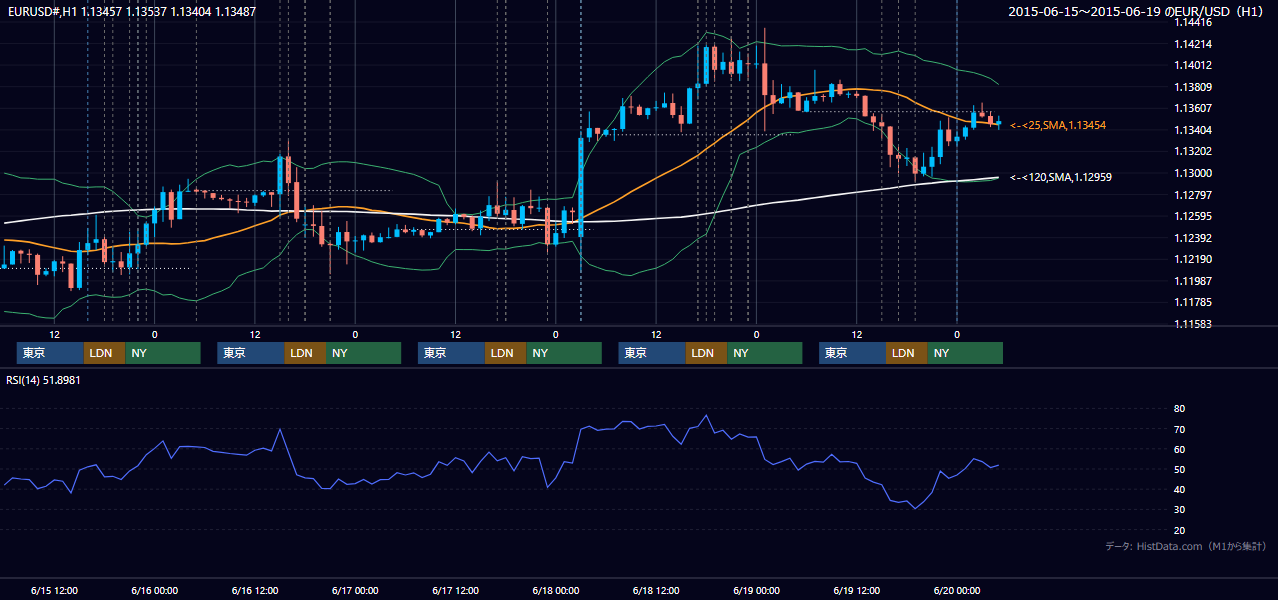Select the LDN session box above 6/16 12:00

tap(304, 353)
